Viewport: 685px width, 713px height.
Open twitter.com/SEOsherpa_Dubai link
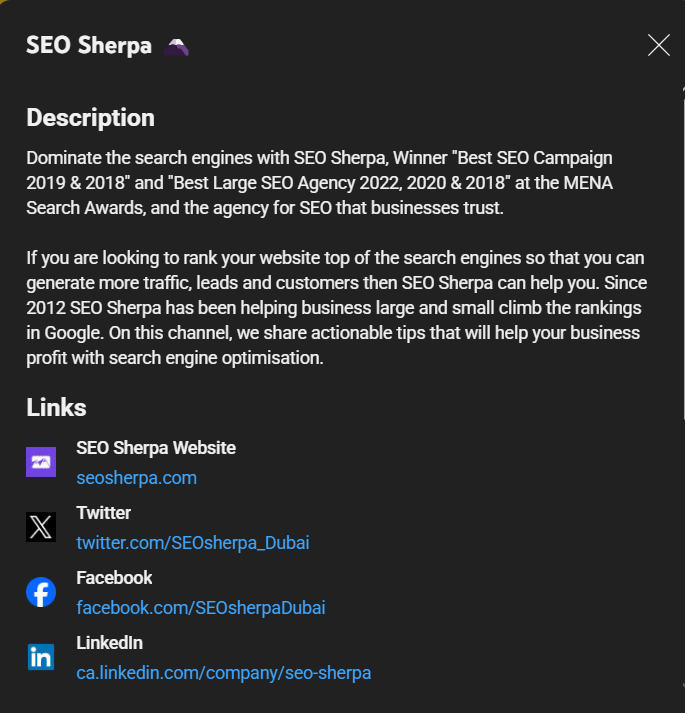[x=193, y=543]
